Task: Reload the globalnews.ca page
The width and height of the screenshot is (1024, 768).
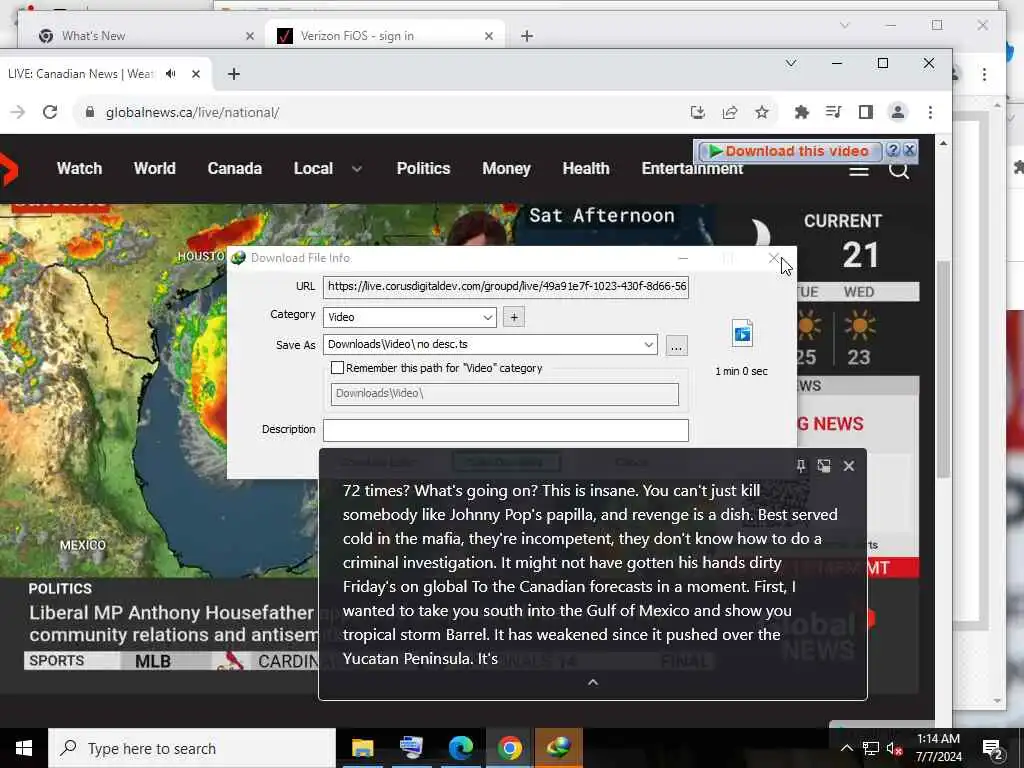Action: (x=50, y=112)
